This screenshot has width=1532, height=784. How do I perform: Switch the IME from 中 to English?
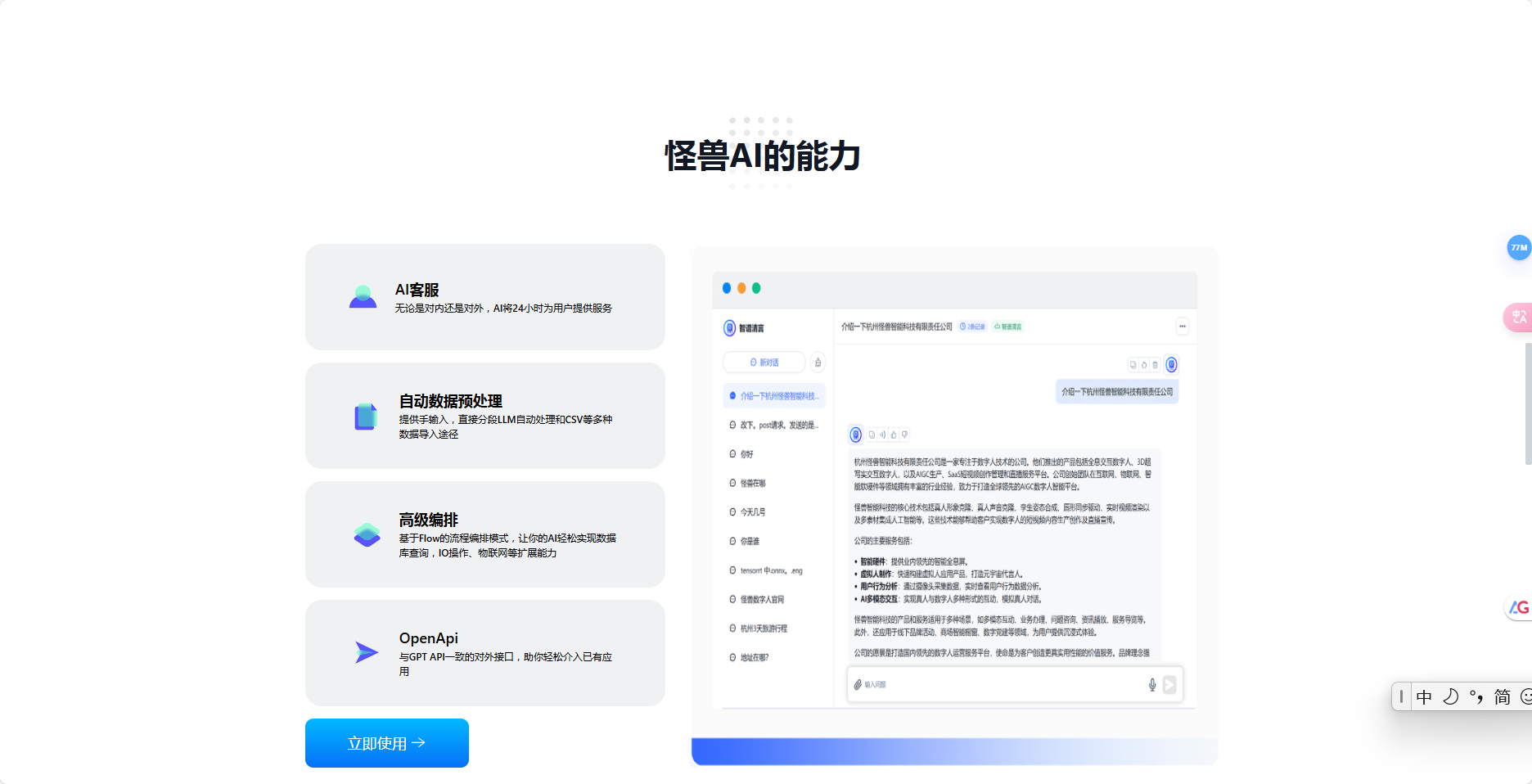pyautogui.click(x=1424, y=696)
